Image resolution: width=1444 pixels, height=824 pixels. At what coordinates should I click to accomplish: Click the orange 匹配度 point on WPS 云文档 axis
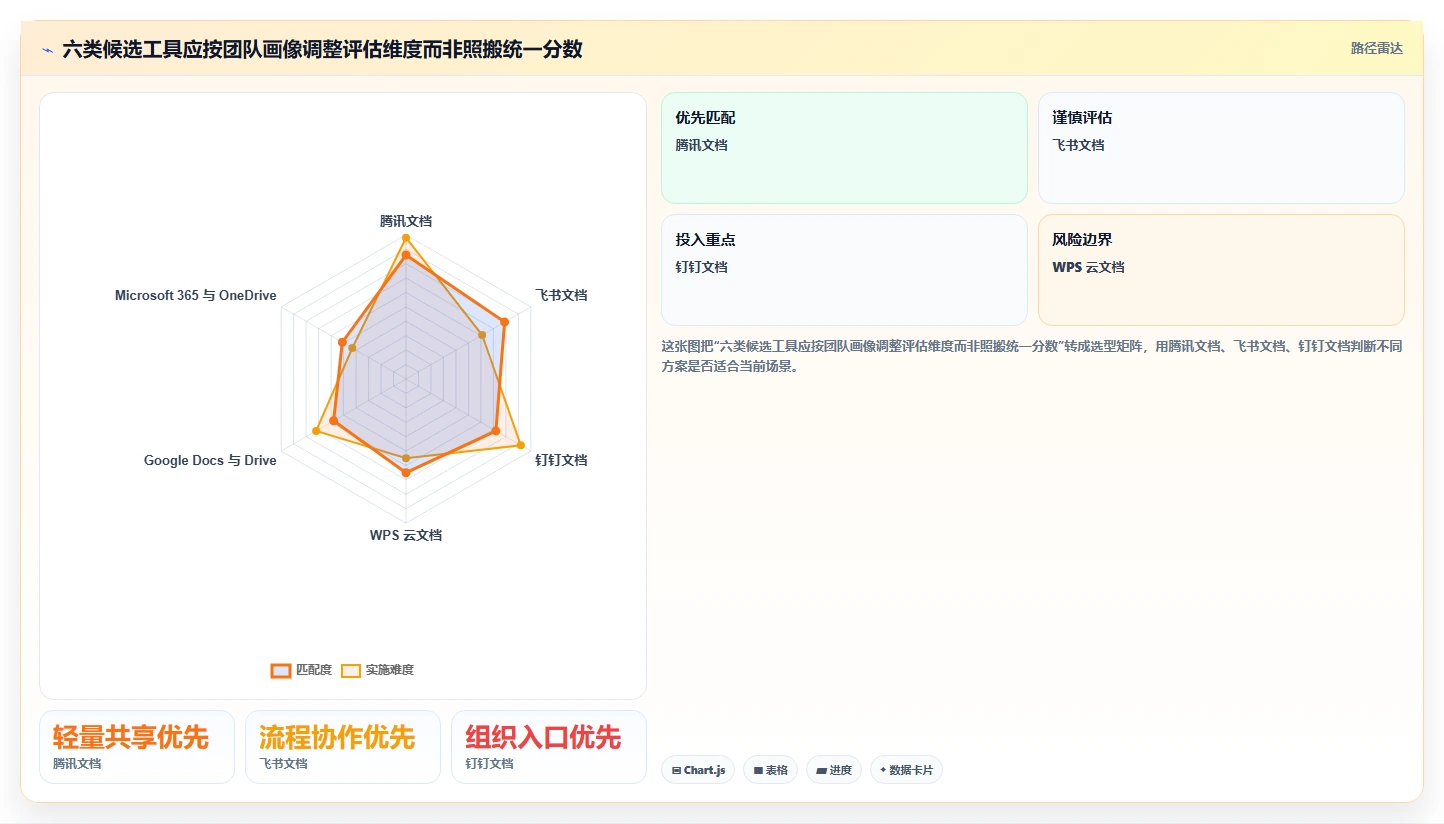(x=406, y=473)
